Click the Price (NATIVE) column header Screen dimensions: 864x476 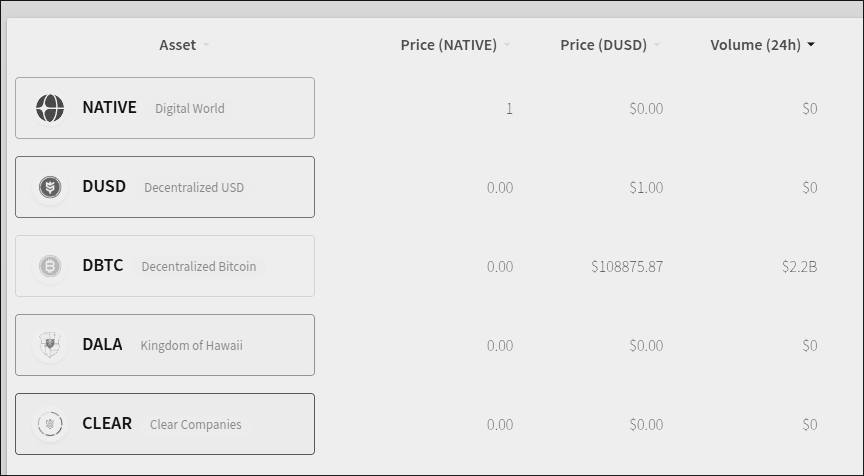pos(448,45)
